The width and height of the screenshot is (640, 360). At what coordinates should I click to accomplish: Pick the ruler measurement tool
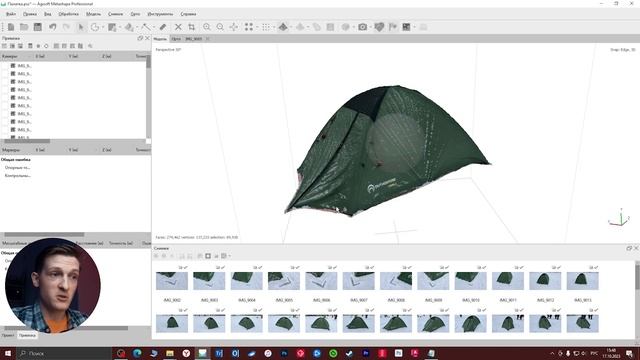146,27
